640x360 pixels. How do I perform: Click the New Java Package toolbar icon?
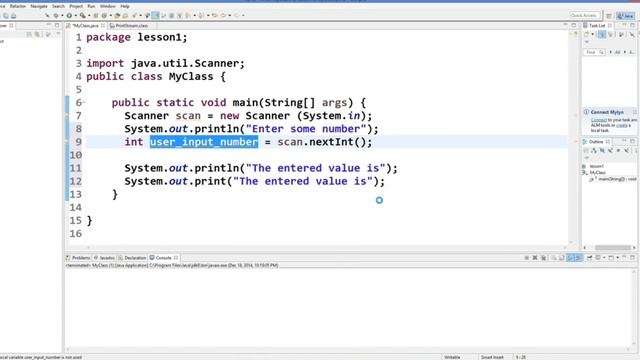pyautogui.click(x=96, y=16)
